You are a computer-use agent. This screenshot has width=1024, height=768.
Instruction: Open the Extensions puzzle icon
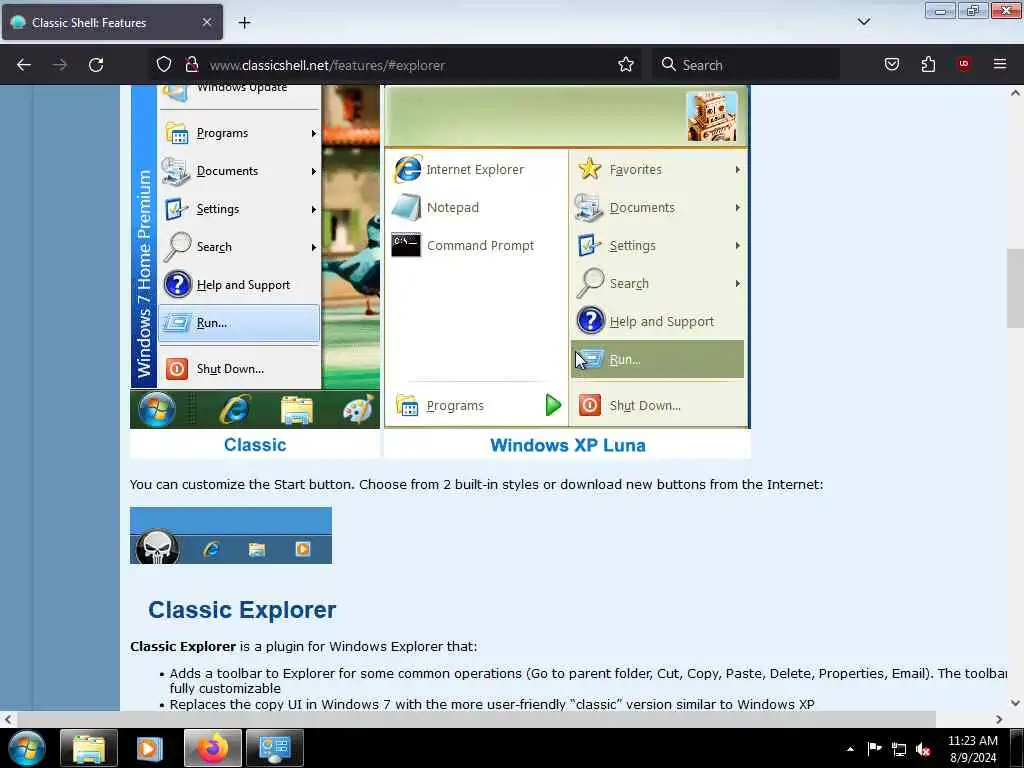[x=928, y=64]
